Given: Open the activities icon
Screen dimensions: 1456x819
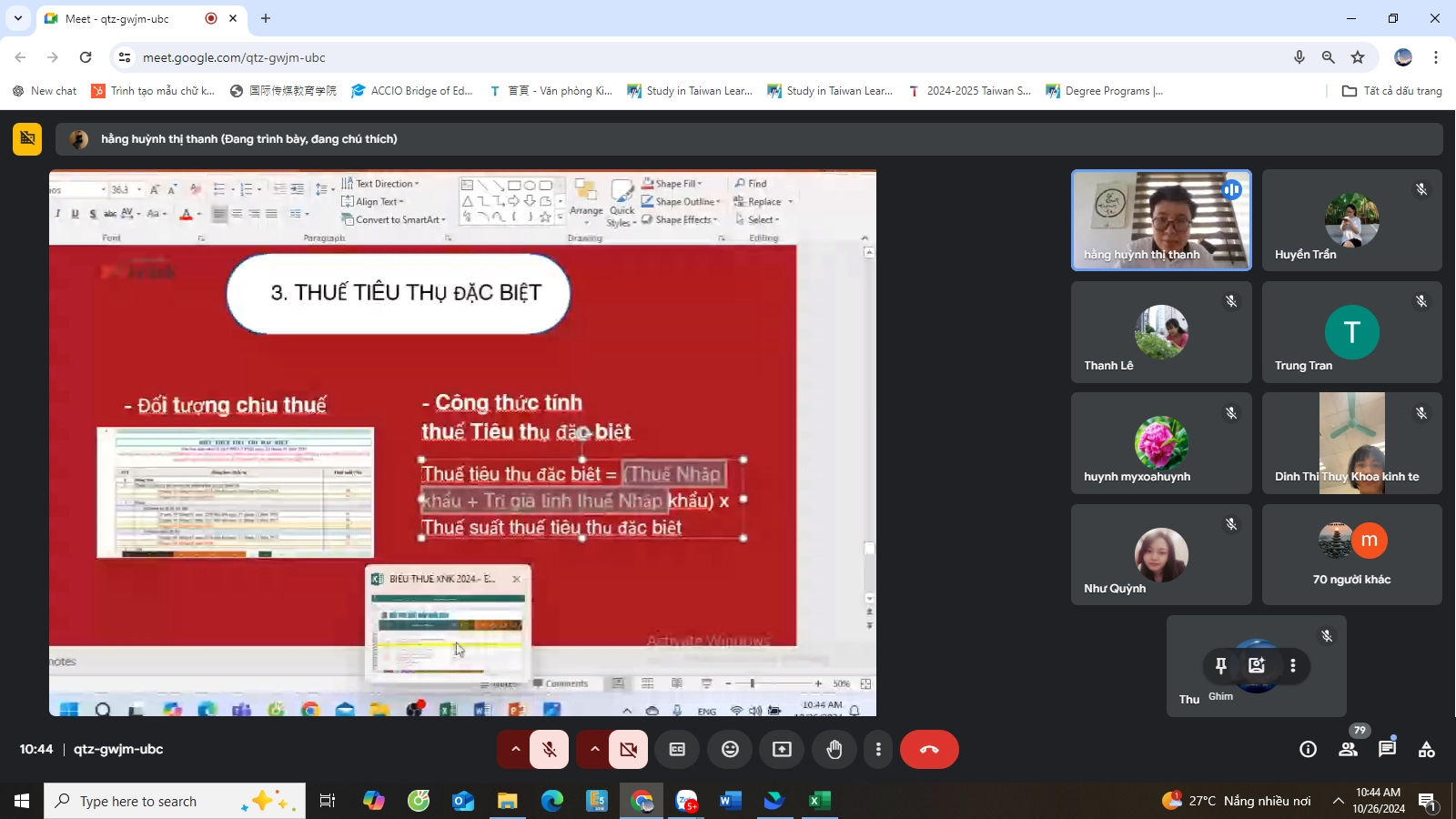Looking at the screenshot, I should (x=1426, y=749).
